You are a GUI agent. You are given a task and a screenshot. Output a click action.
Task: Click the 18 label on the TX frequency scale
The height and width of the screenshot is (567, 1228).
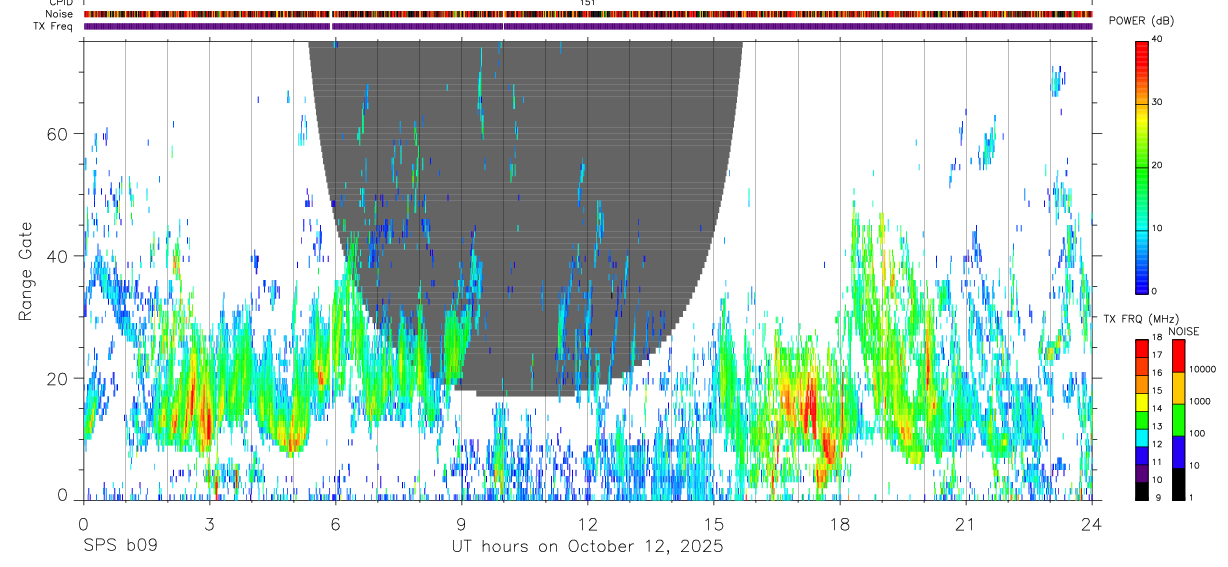pos(1157,340)
